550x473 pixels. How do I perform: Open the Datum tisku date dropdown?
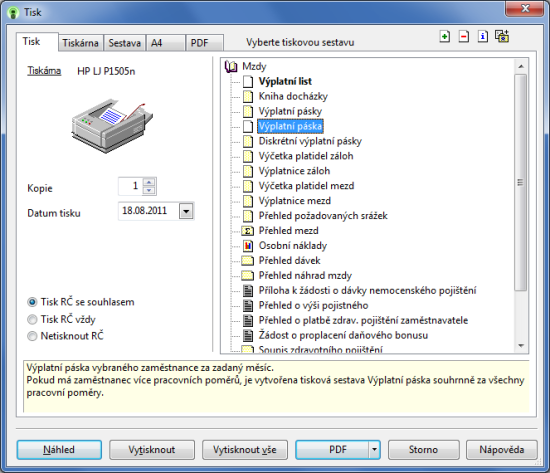click(x=186, y=211)
